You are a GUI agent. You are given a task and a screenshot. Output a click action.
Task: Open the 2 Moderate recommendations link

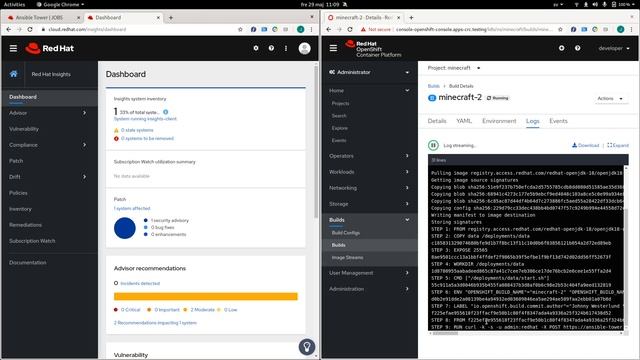[202, 309]
